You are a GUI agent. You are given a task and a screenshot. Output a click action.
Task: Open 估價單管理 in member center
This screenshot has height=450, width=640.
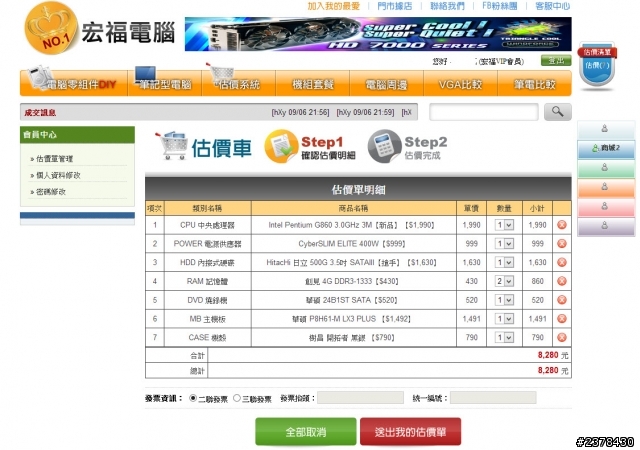click(54, 159)
